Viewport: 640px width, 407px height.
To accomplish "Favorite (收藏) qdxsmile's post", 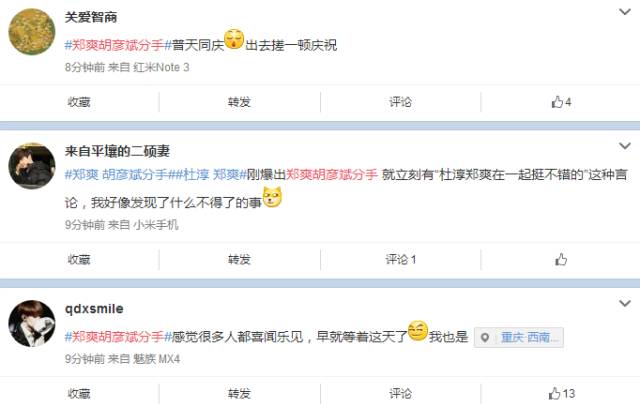I will [79, 394].
